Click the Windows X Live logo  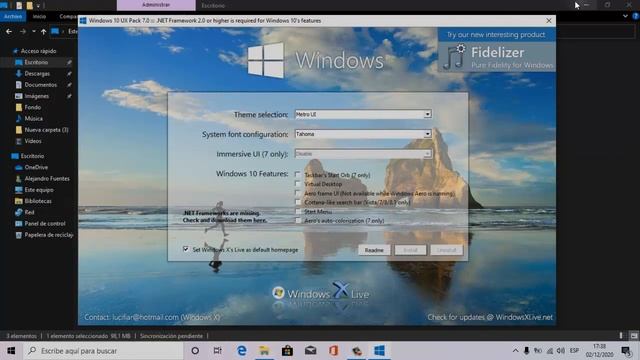point(321,291)
